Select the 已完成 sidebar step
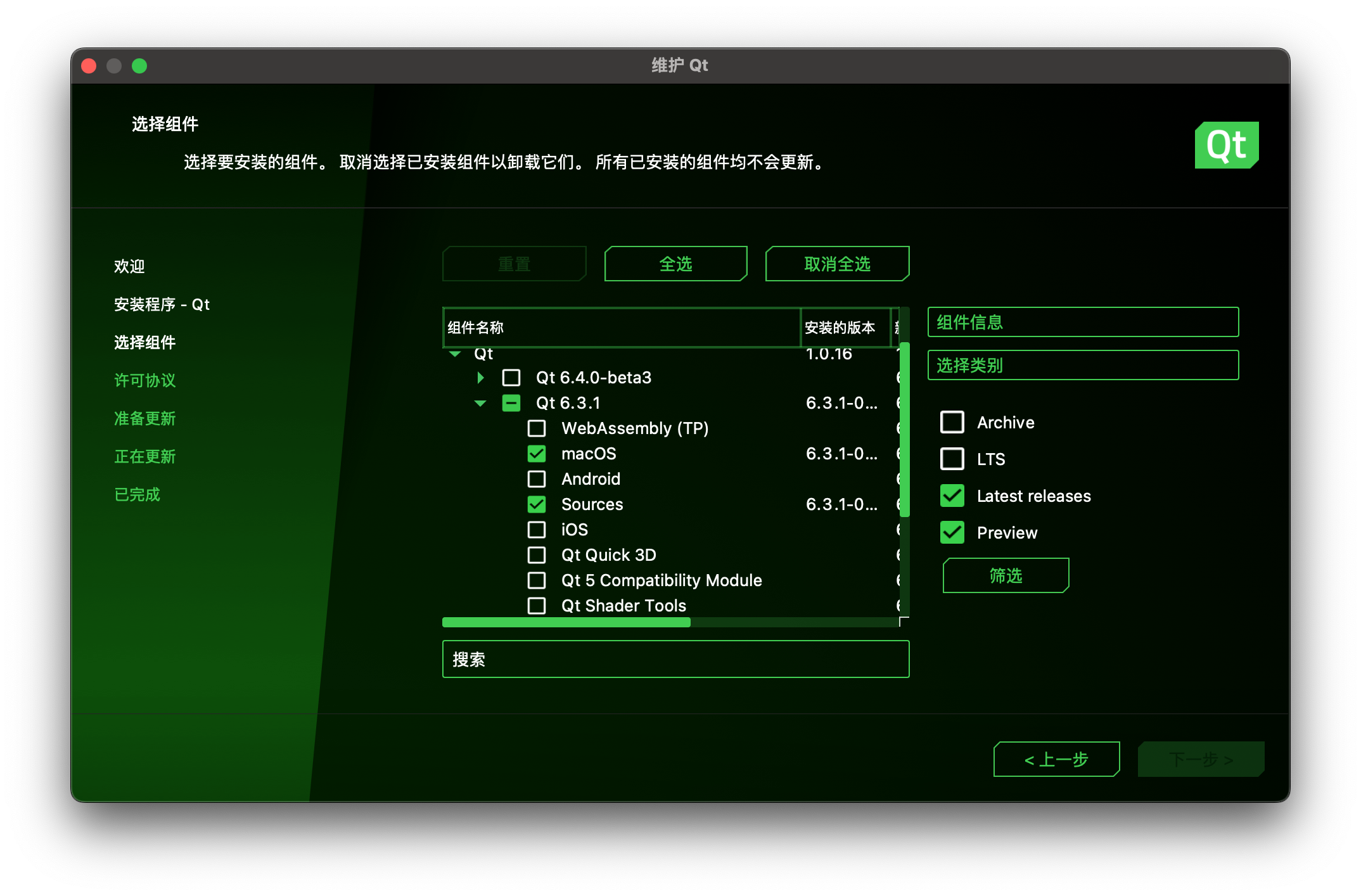 coord(137,494)
